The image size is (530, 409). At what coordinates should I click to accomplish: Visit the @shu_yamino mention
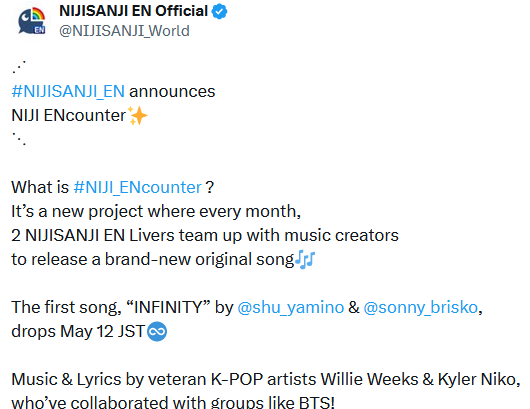click(291, 308)
